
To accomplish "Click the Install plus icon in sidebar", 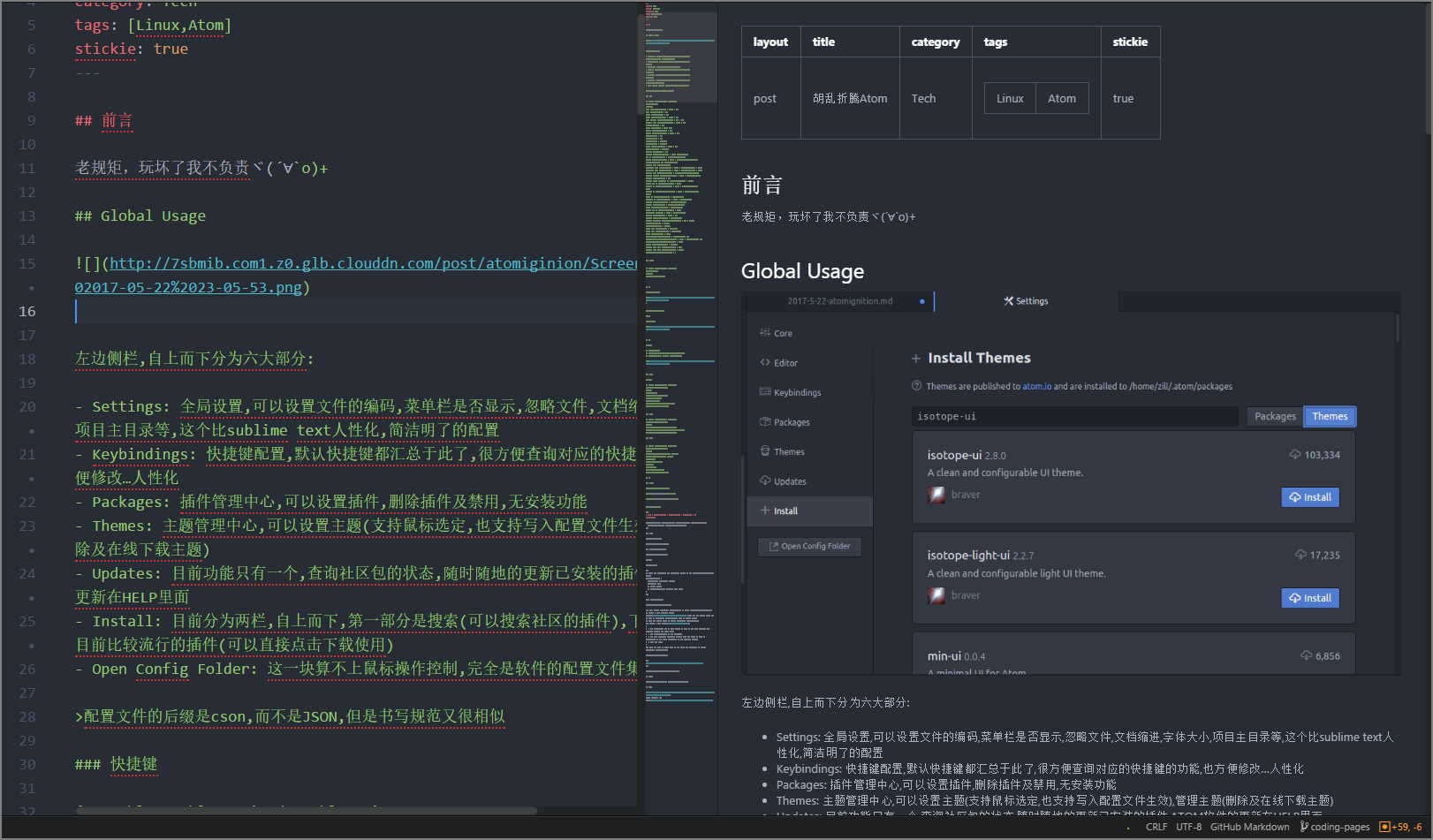I will click(x=765, y=510).
